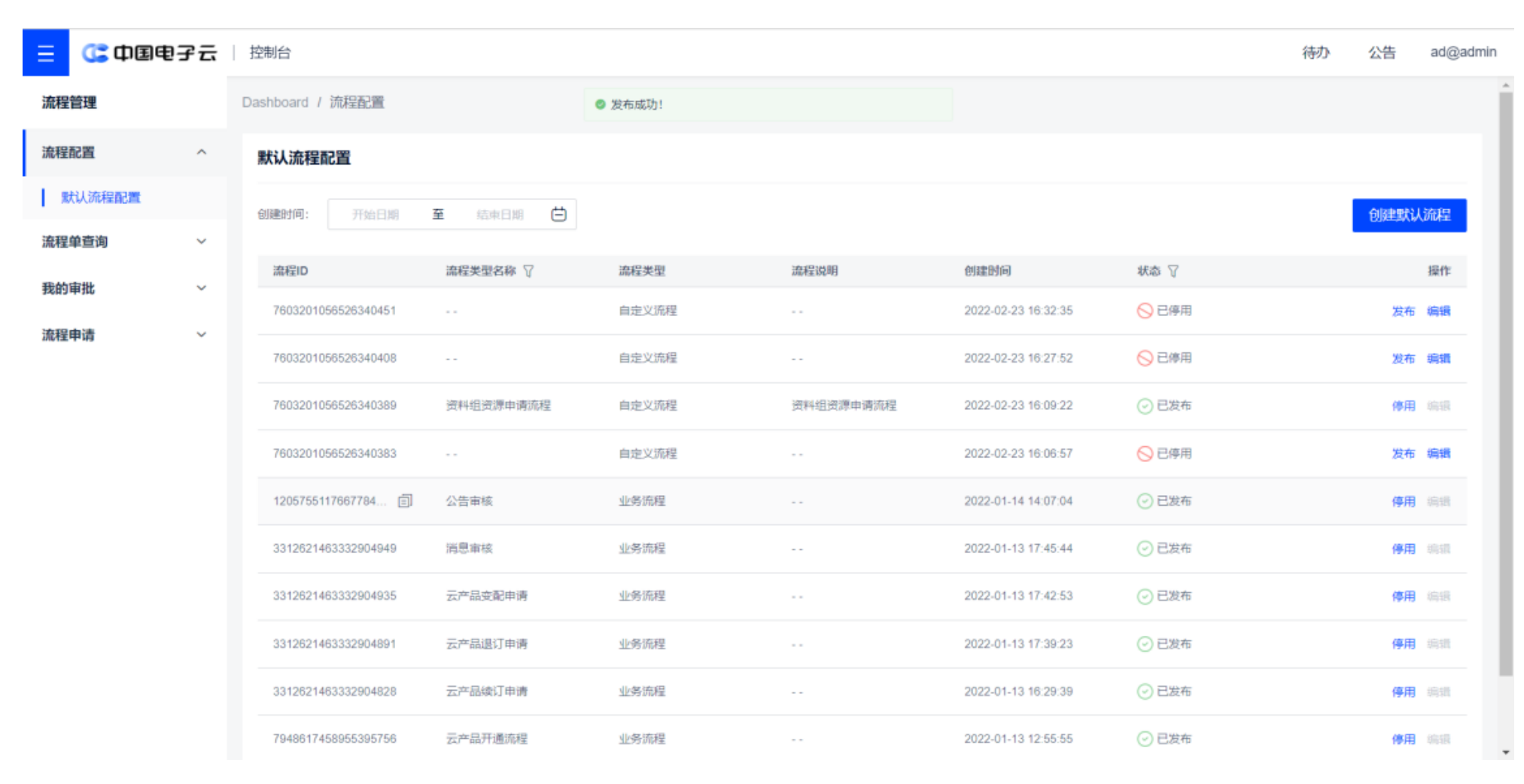The width and height of the screenshot is (1524, 784).
Task: Expand the 我的审批 menu section
Action: pyautogui.click(x=201, y=288)
